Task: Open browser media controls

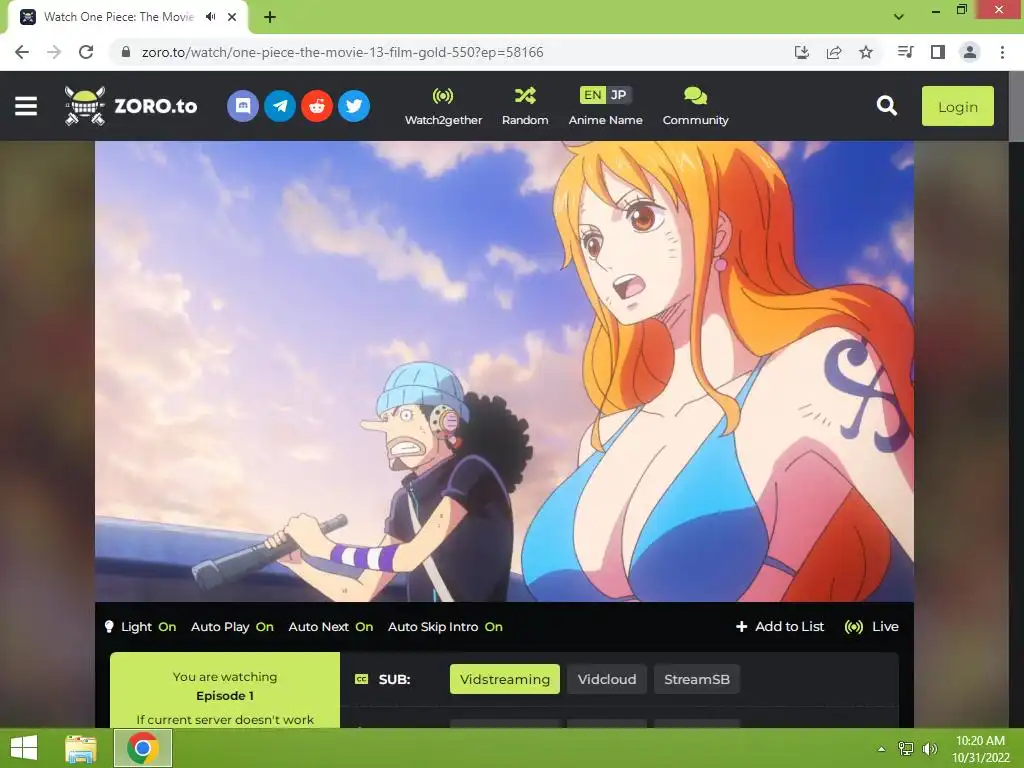Action: (x=905, y=52)
